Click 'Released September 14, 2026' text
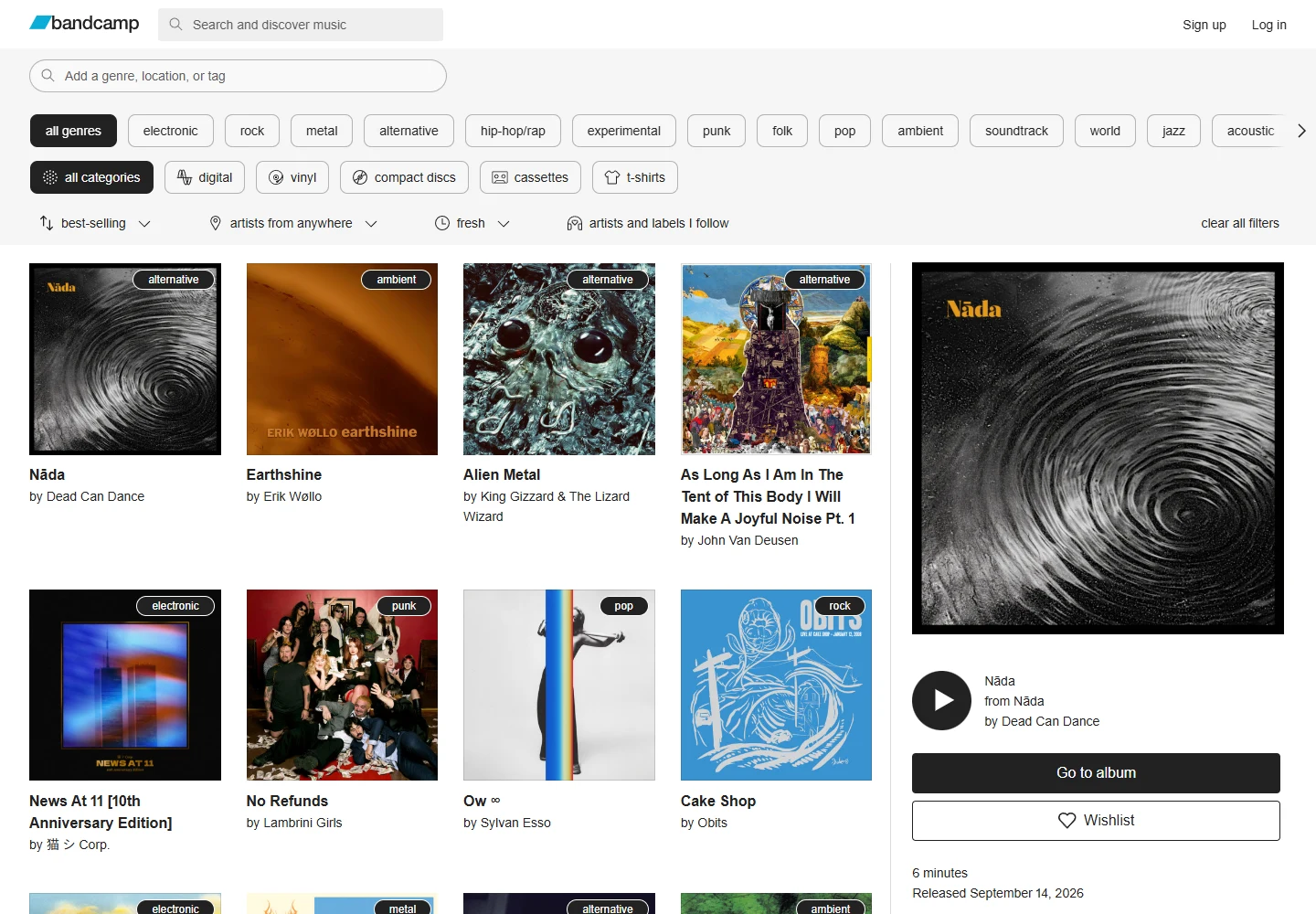This screenshot has width=1316, height=914. coord(998,893)
